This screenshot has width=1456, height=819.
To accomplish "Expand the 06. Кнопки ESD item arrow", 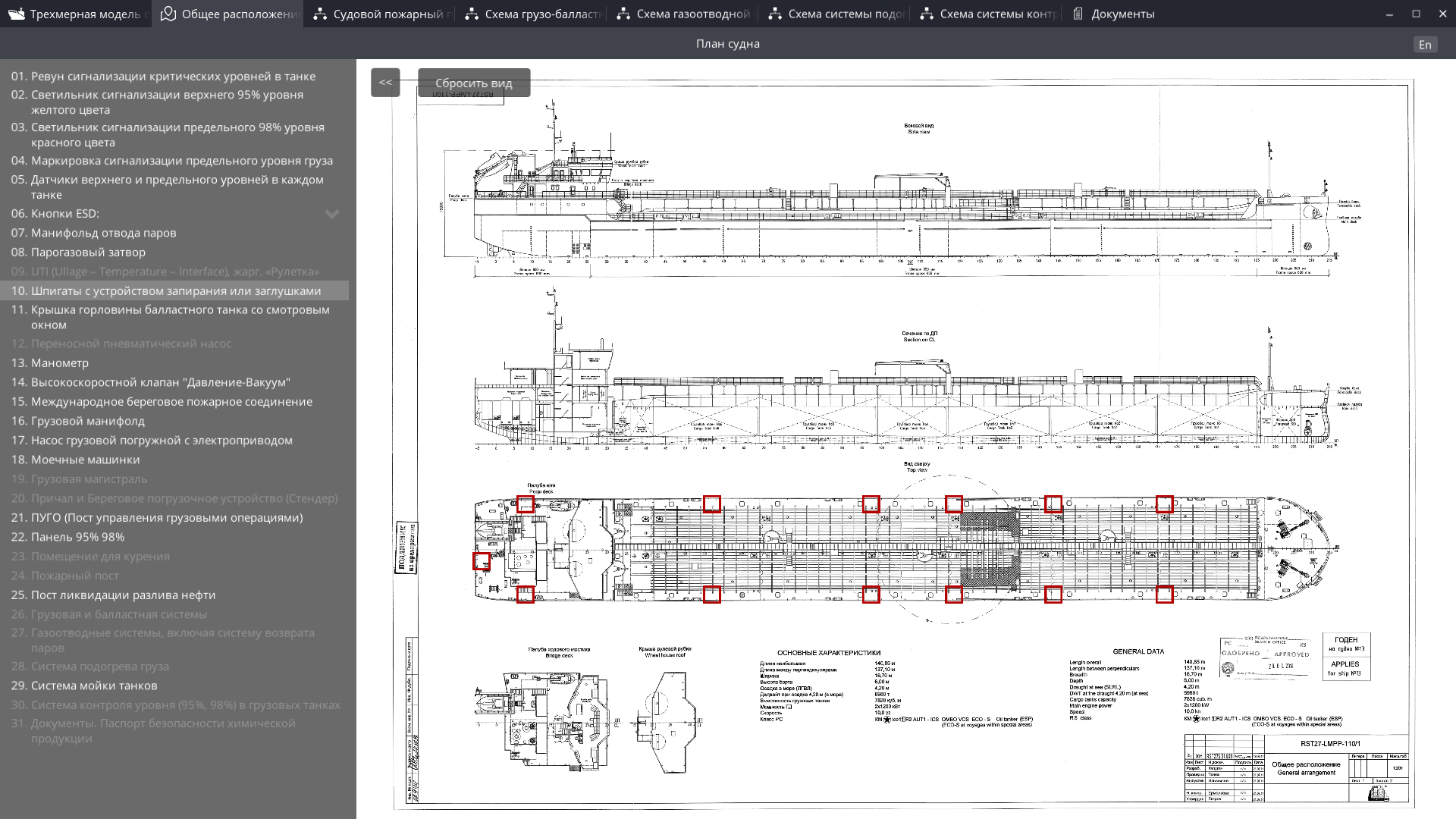I will point(332,214).
